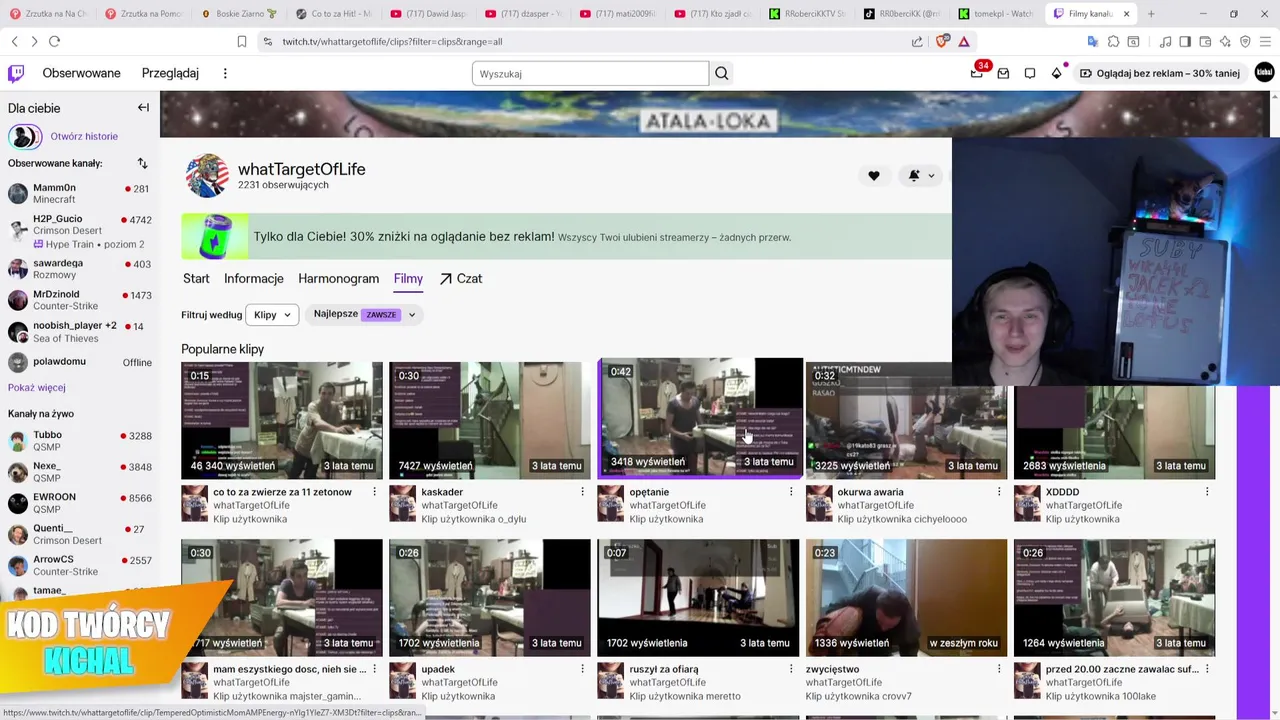Expand followed channels with Pokaż więcej
The height and width of the screenshot is (720, 1280).
point(37,388)
